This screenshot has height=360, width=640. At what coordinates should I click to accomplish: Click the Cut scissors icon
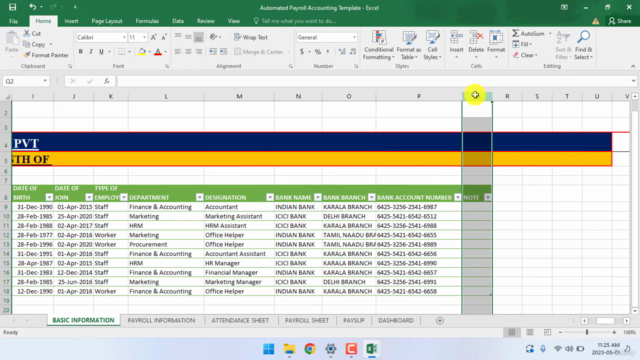27,33
